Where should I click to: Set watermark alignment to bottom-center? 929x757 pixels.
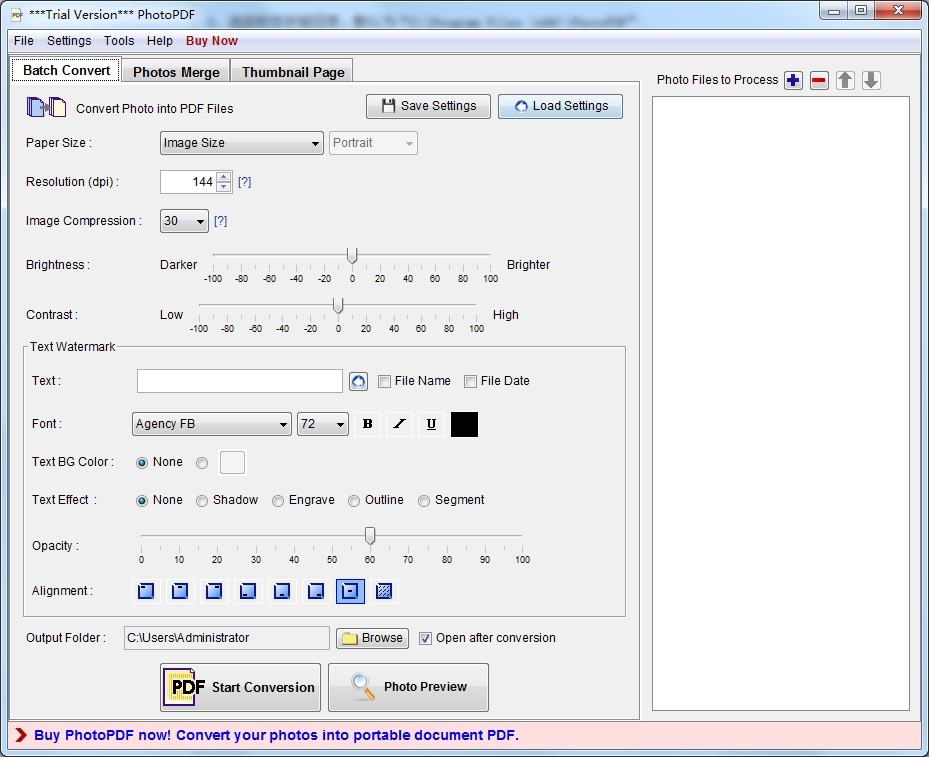282,591
